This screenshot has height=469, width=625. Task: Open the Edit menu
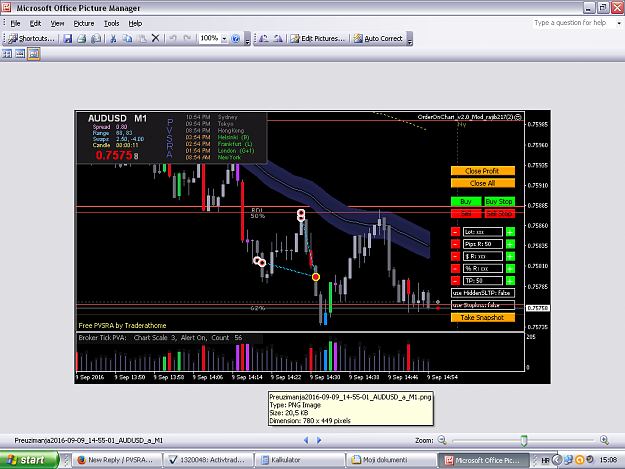35,23
